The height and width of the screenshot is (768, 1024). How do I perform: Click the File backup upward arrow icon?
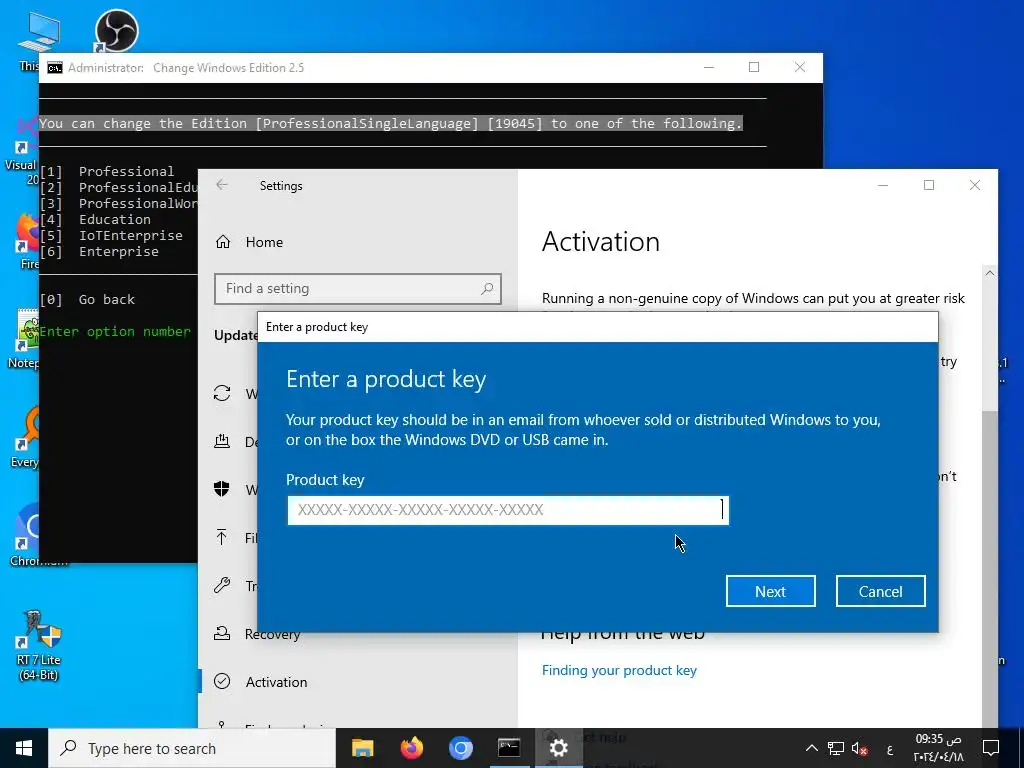(221, 537)
